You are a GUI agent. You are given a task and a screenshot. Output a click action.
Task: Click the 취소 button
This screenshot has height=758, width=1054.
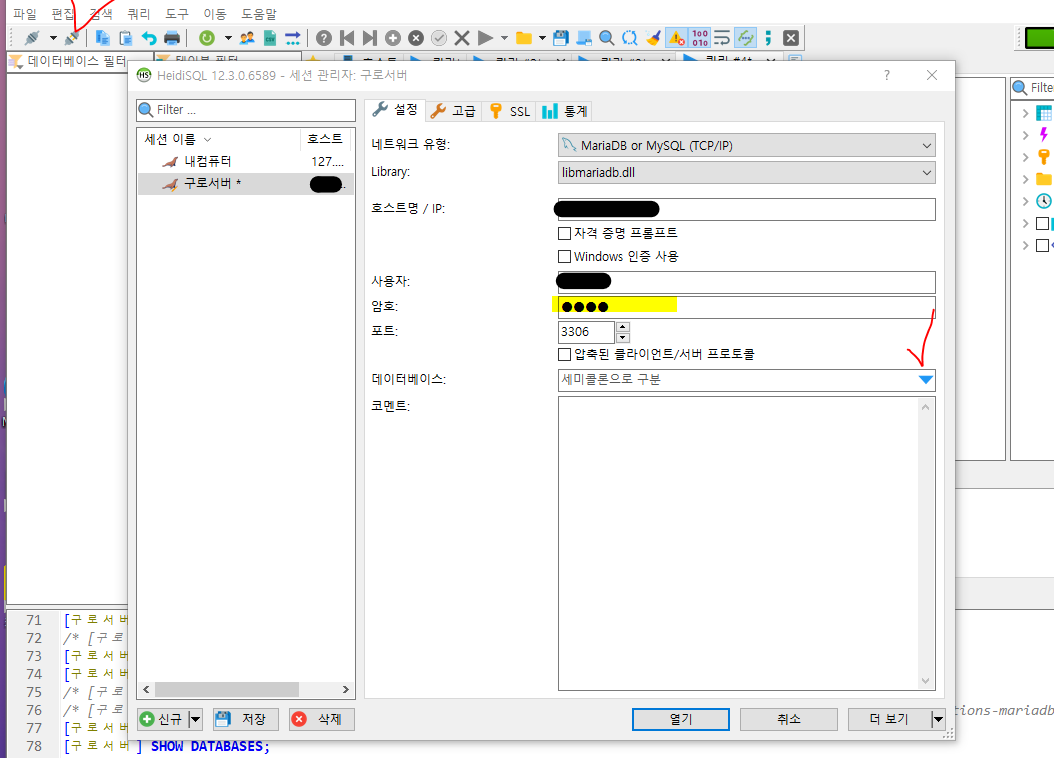coord(788,719)
